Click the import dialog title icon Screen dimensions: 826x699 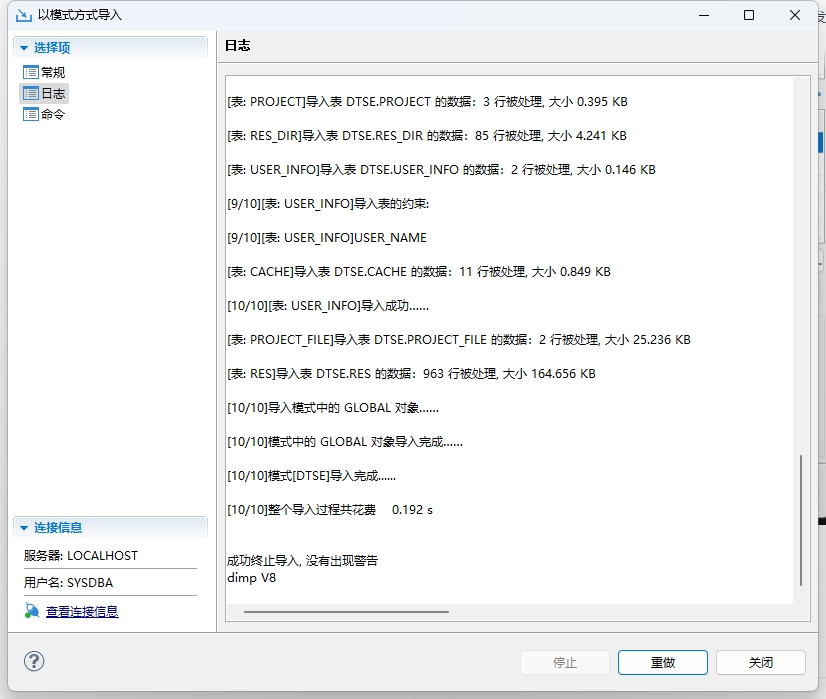(24, 15)
